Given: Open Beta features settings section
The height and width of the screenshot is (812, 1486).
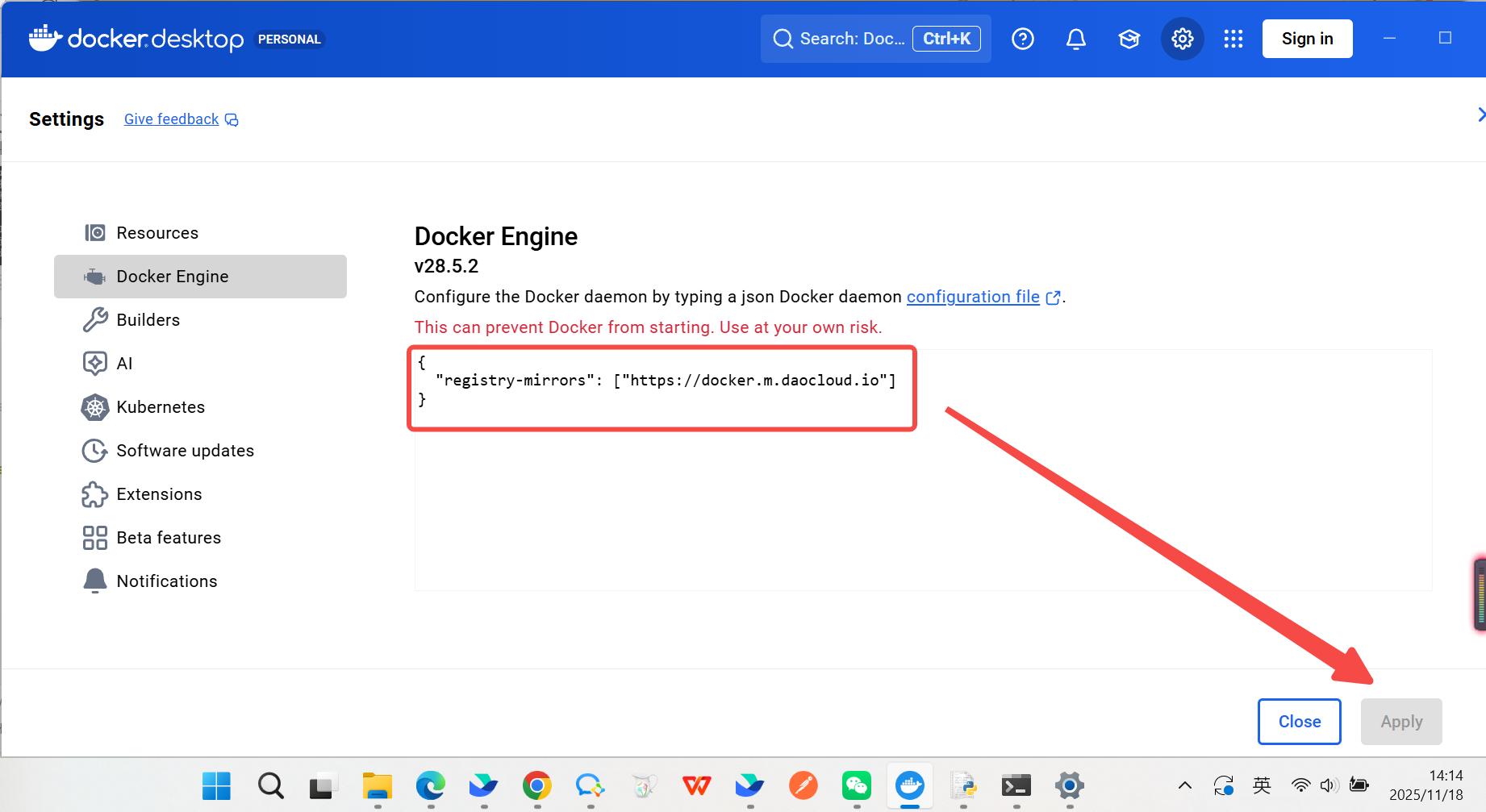Looking at the screenshot, I should [x=200, y=538].
